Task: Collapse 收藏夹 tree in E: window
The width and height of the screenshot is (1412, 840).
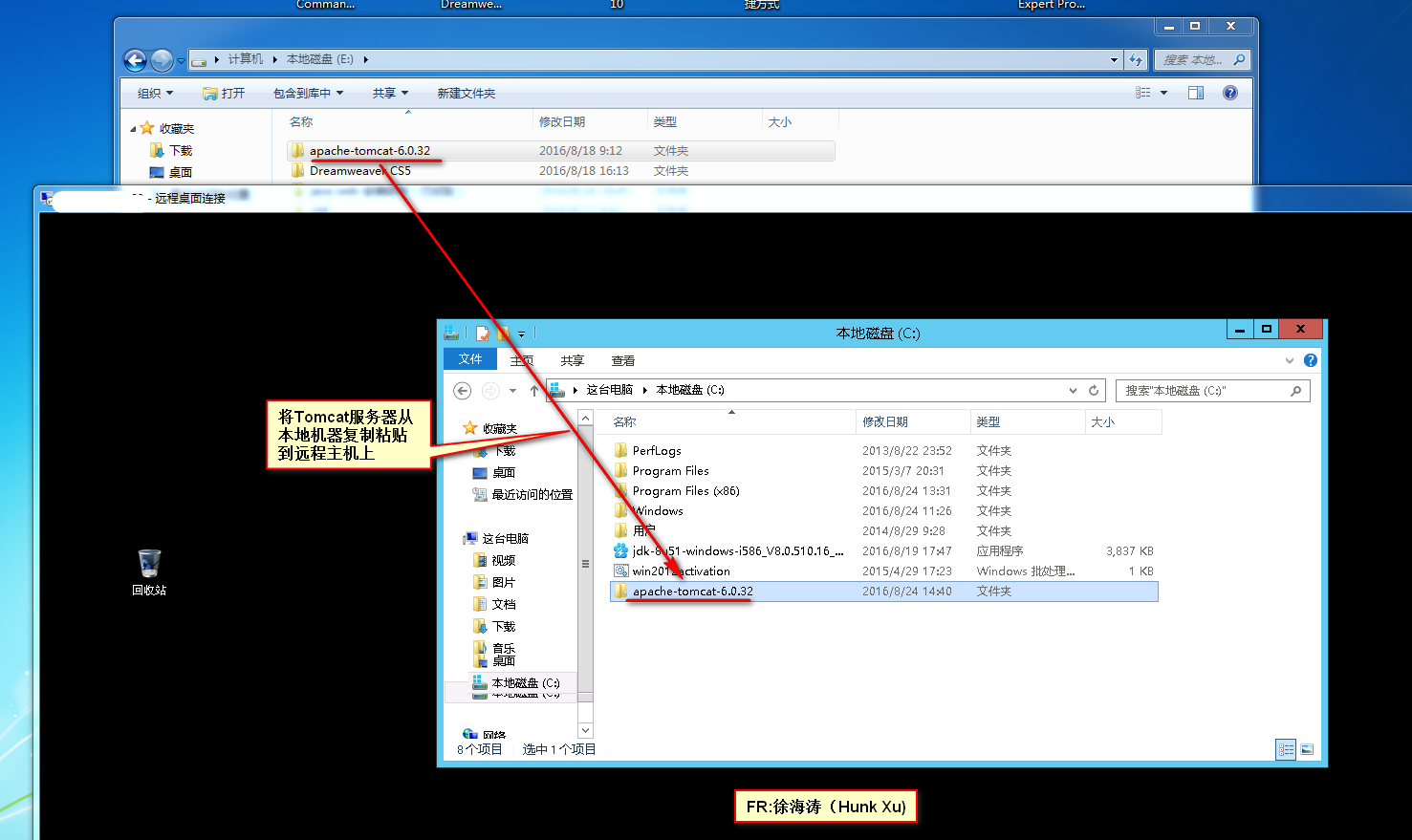Action: 133,128
